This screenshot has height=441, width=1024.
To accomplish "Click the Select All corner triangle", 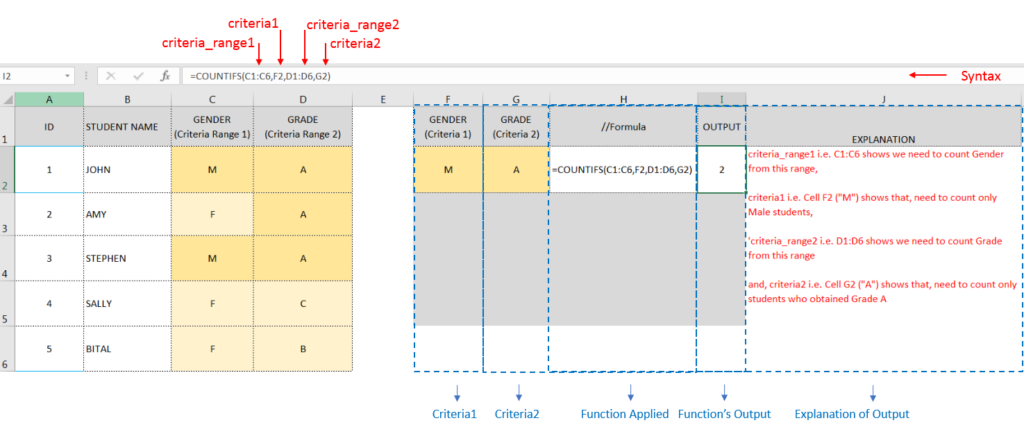I will pyautogui.click(x=7, y=100).
